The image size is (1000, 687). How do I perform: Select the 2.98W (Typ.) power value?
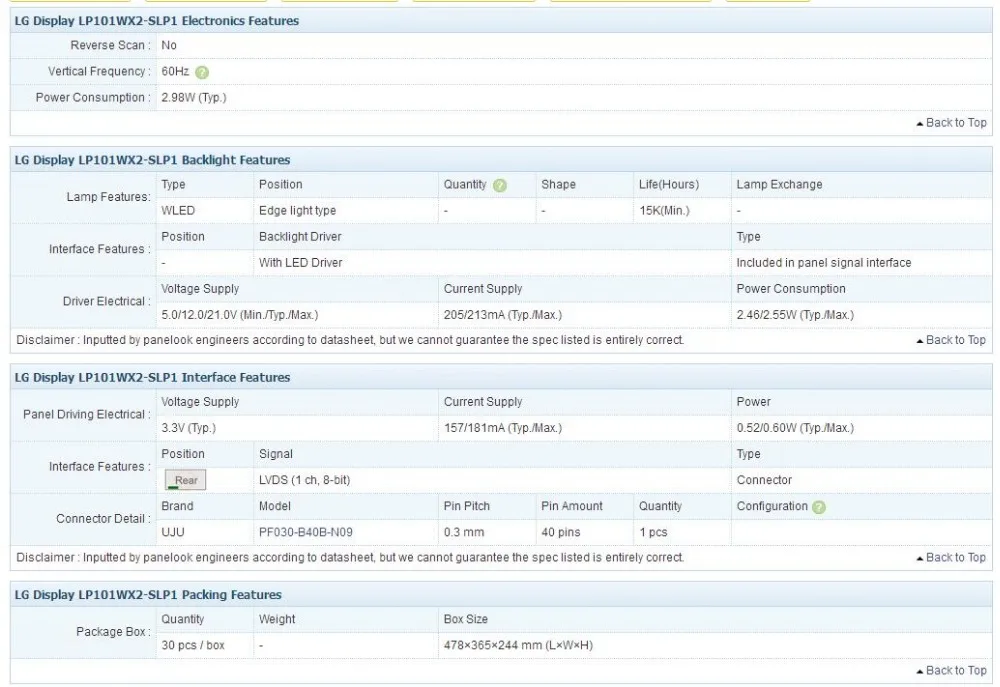coord(194,98)
